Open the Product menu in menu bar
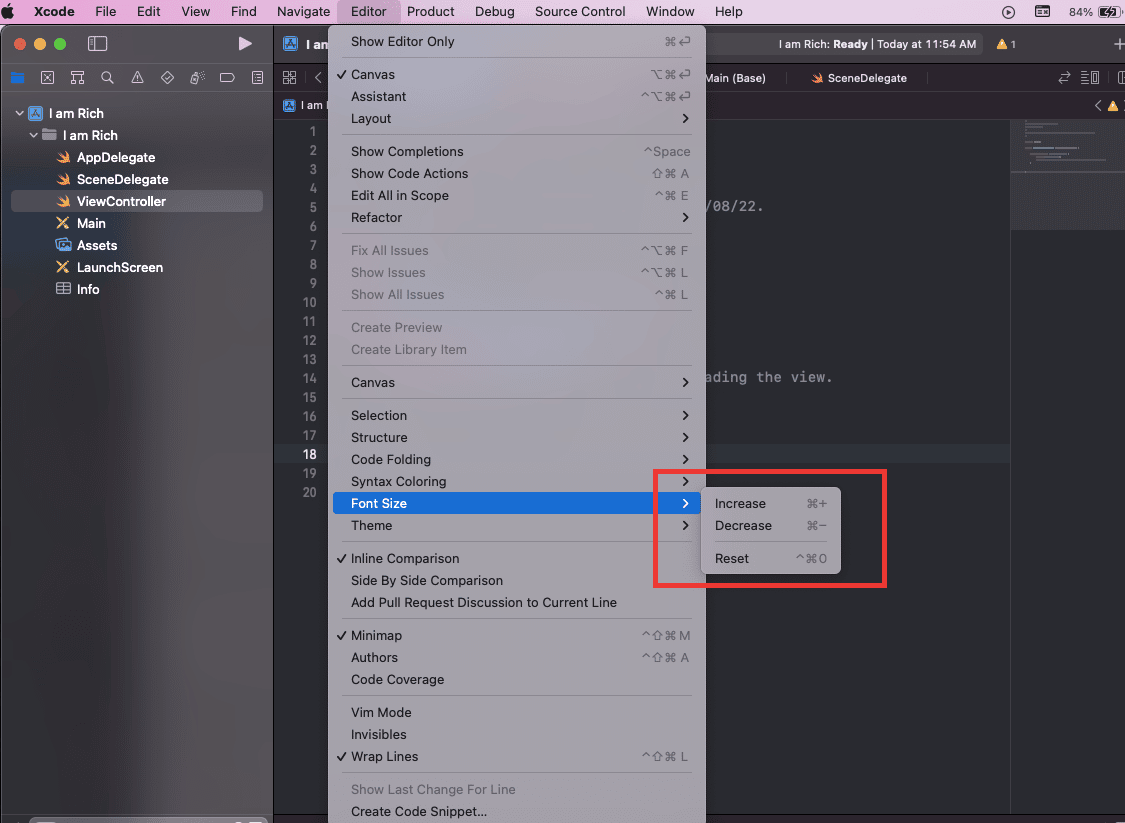This screenshot has width=1125, height=823. coord(431,11)
